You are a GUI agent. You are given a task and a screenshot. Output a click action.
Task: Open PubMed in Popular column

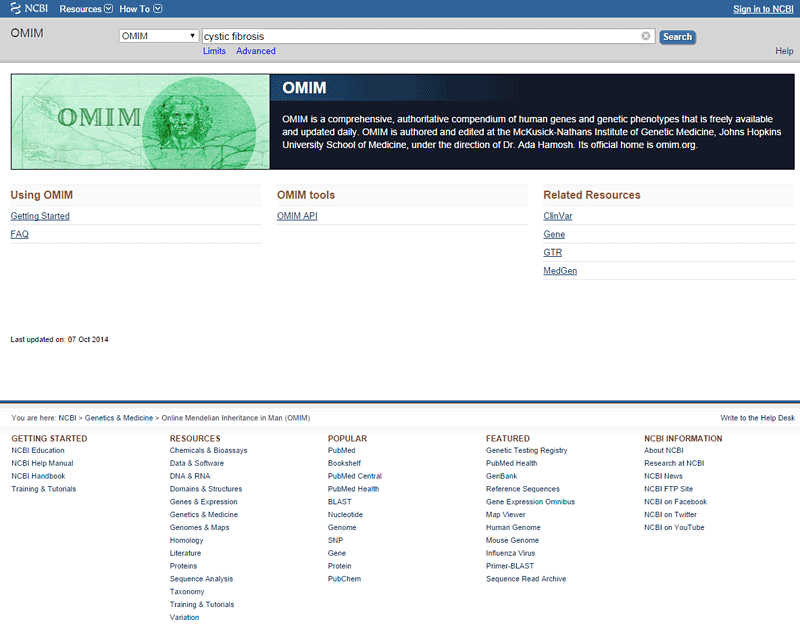341,450
